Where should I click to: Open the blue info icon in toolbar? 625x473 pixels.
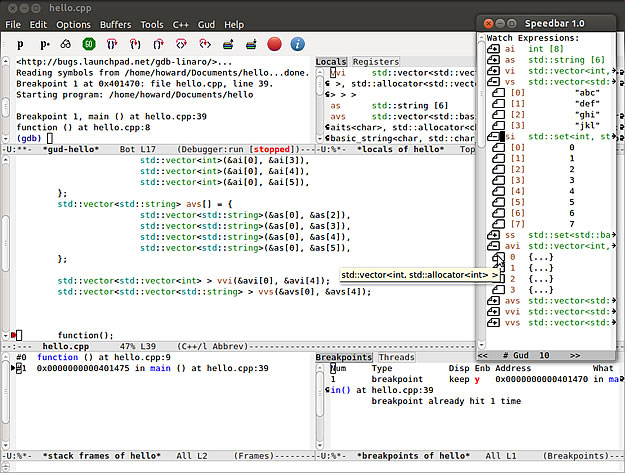[299, 44]
